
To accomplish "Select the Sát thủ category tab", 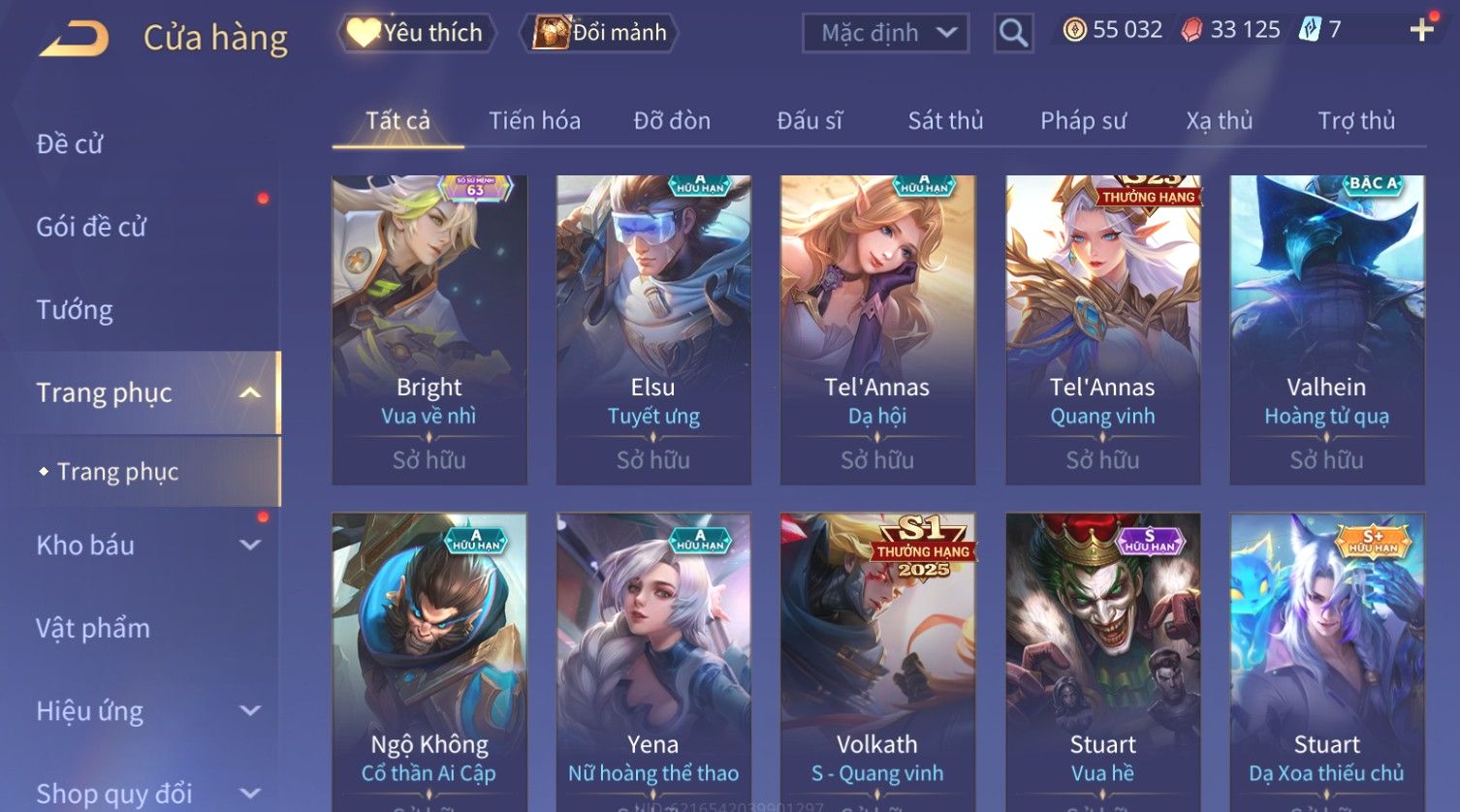I will point(945,120).
